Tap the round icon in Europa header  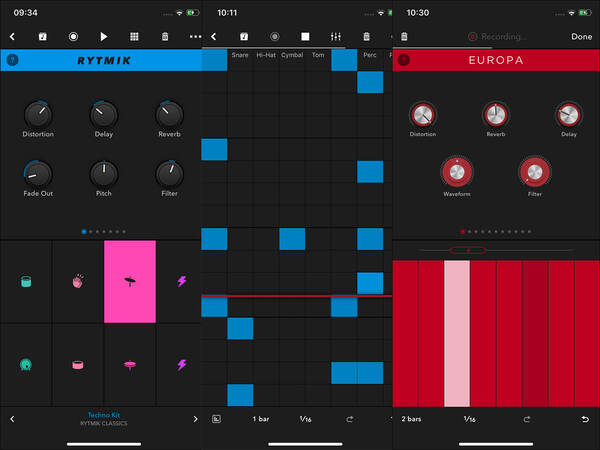coord(404,60)
